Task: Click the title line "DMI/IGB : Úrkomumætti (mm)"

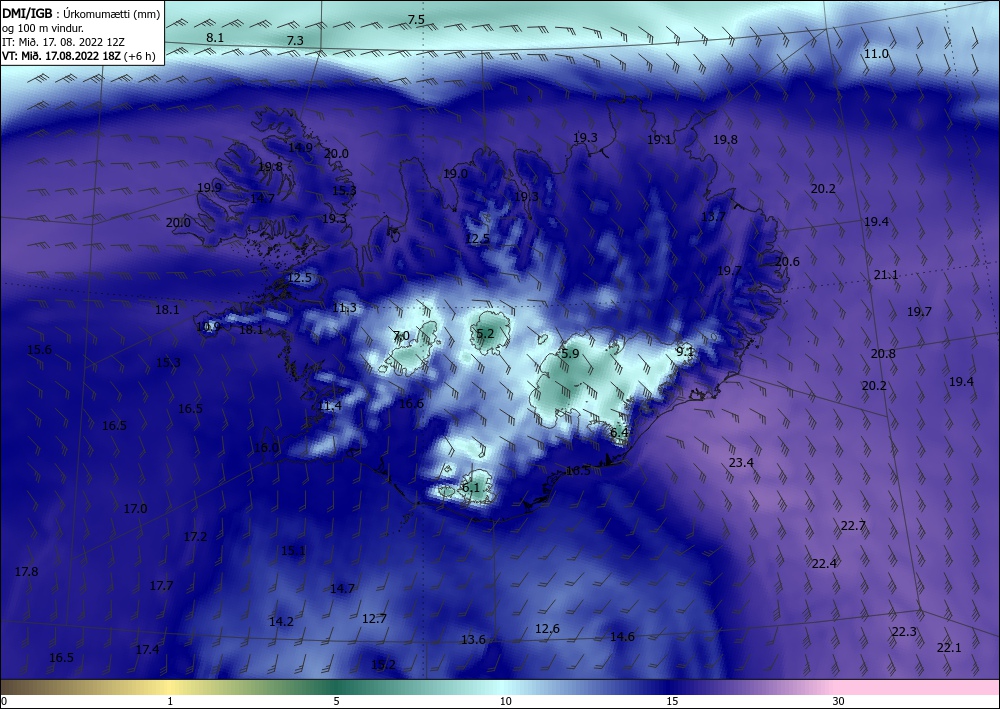Action: [80, 13]
